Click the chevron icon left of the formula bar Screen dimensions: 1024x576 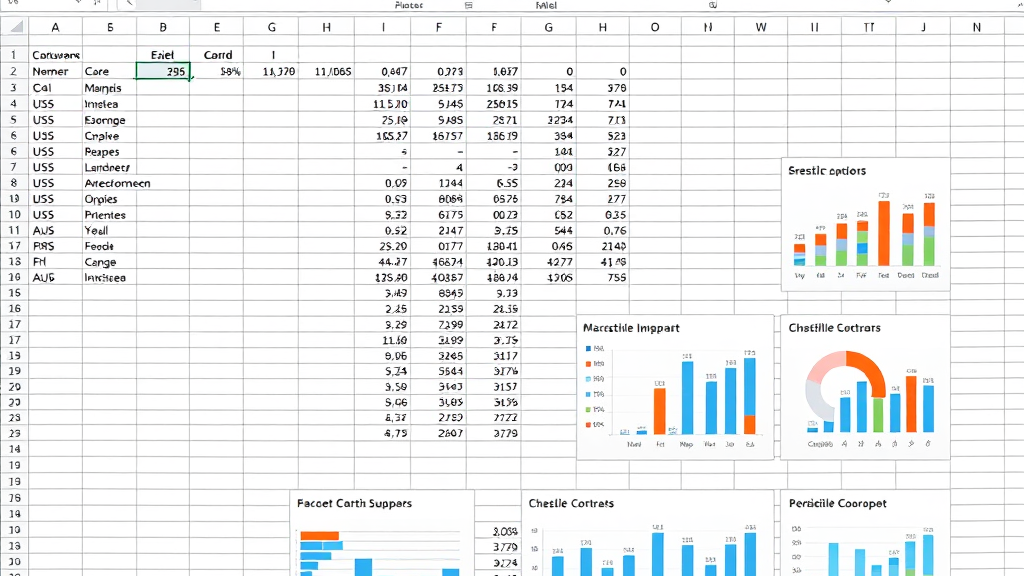[x=130, y=4]
